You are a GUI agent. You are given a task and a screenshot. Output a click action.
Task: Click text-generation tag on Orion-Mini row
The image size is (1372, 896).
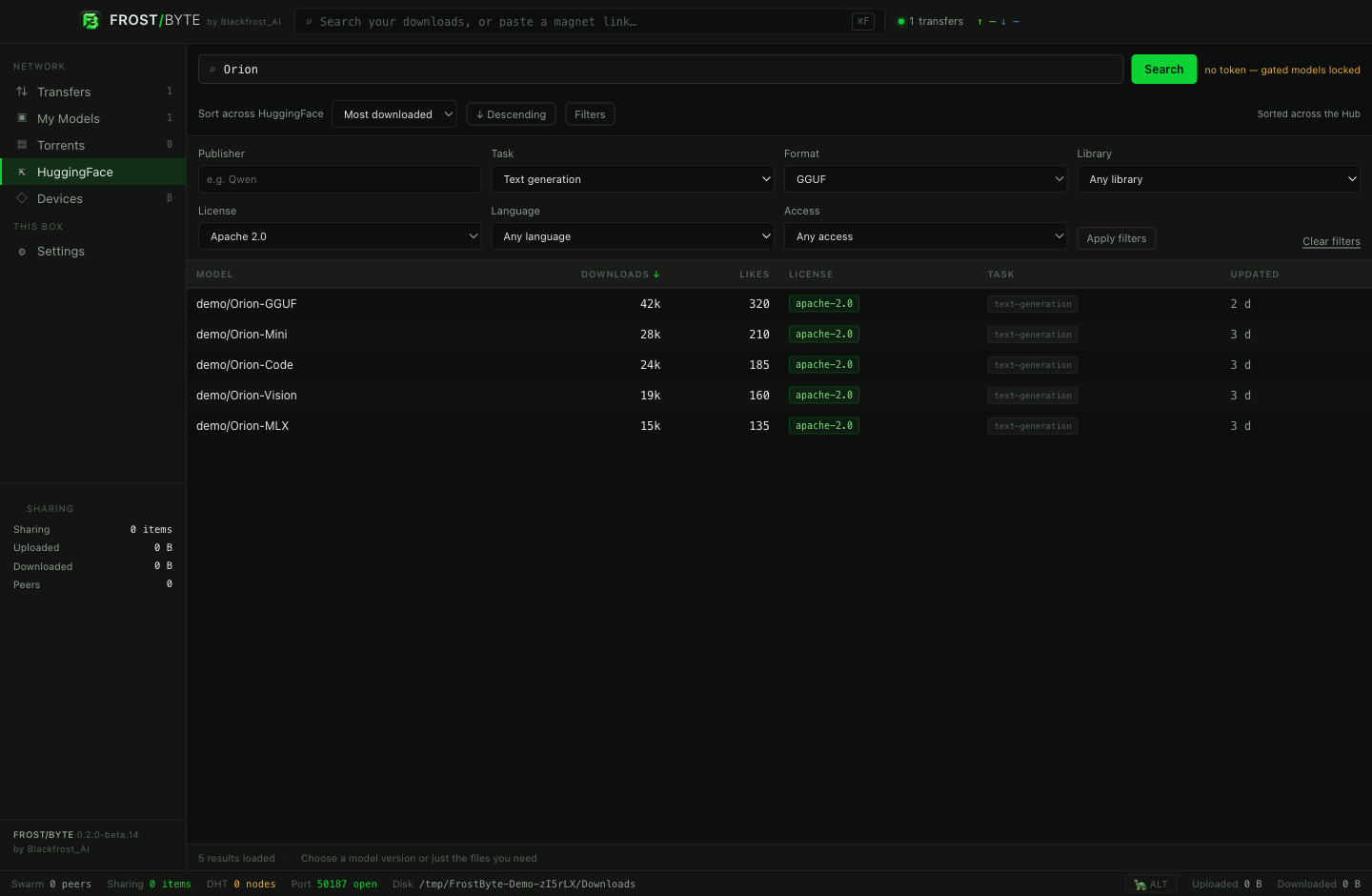1033,335
